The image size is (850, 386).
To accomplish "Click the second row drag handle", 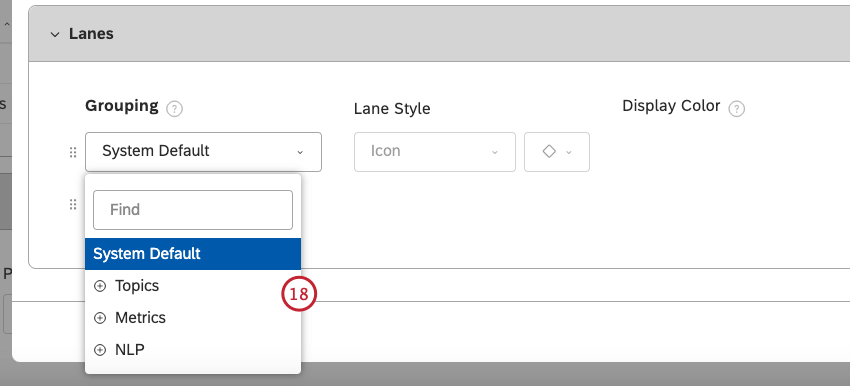I will pyautogui.click(x=73, y=204).
